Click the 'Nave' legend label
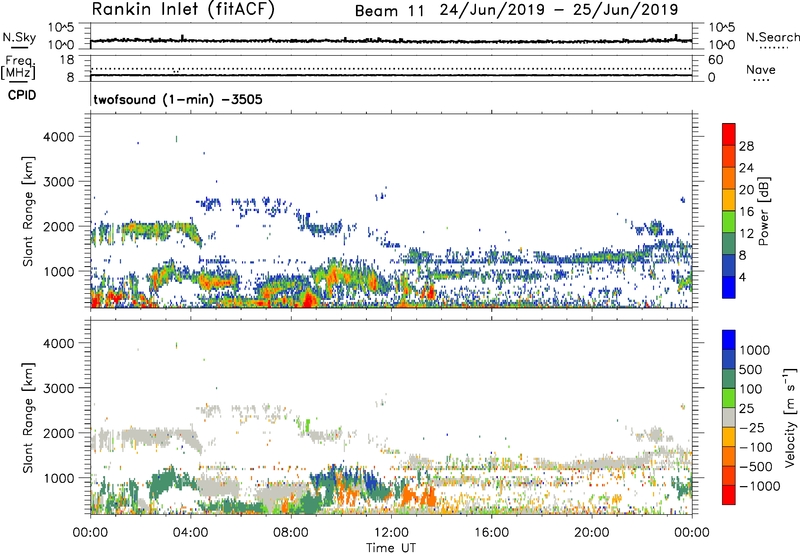800x554 pixels. tap(761, 70)
